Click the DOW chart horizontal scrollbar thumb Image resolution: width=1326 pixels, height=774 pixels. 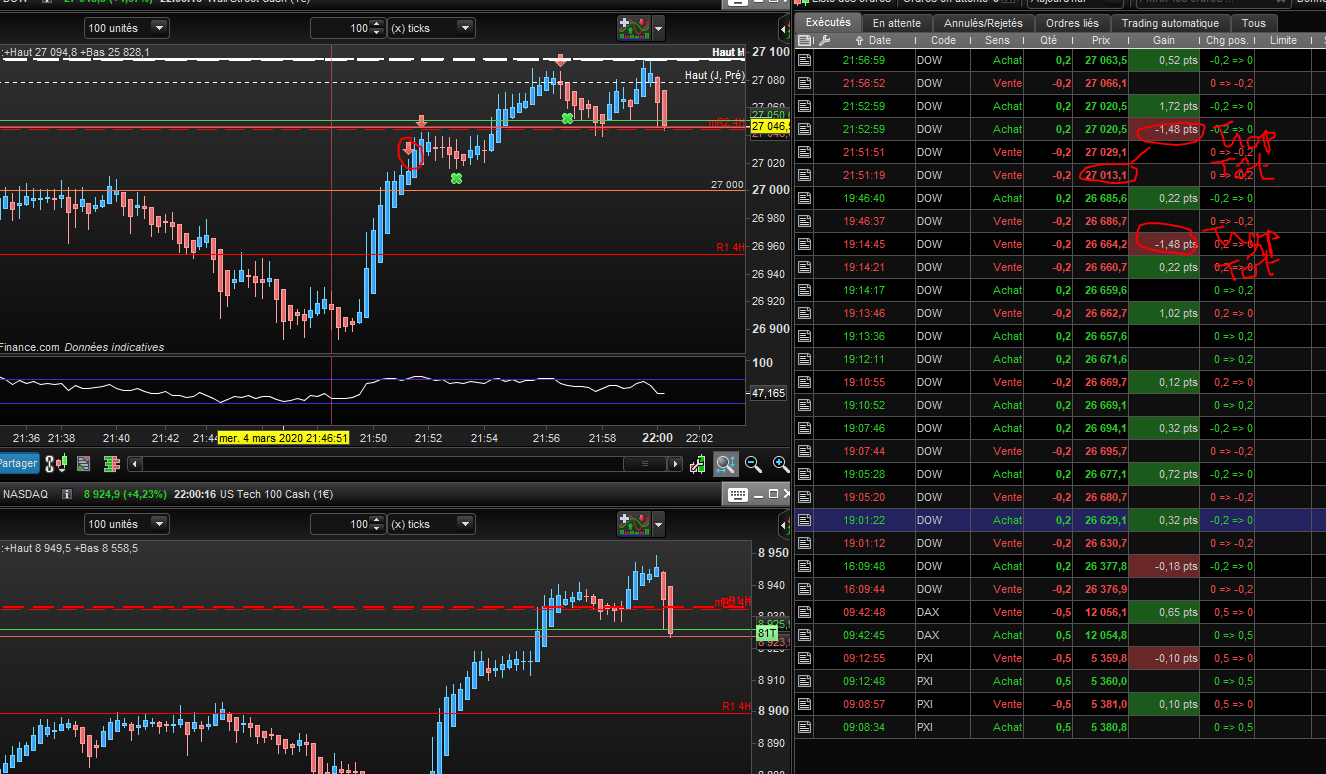(x=643, y=464)
